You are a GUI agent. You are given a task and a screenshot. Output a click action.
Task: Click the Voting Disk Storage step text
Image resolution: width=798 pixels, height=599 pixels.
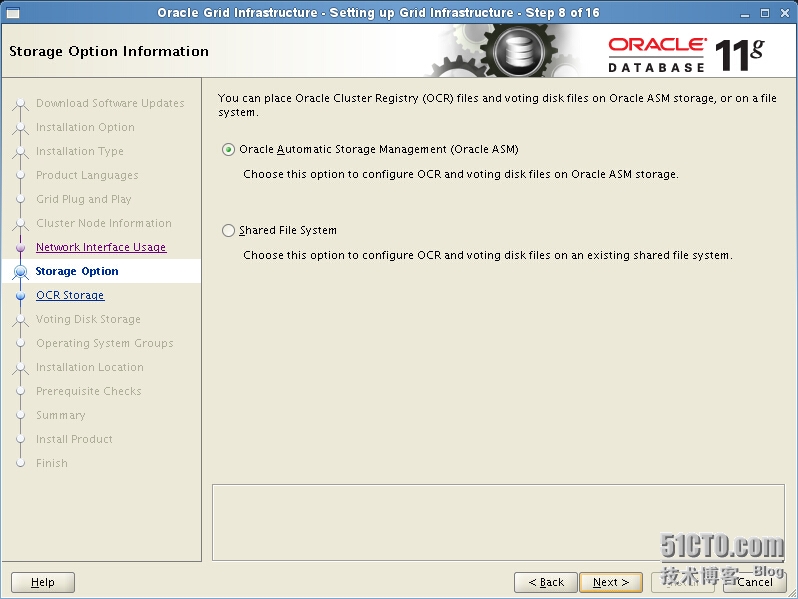coord(89,319)
